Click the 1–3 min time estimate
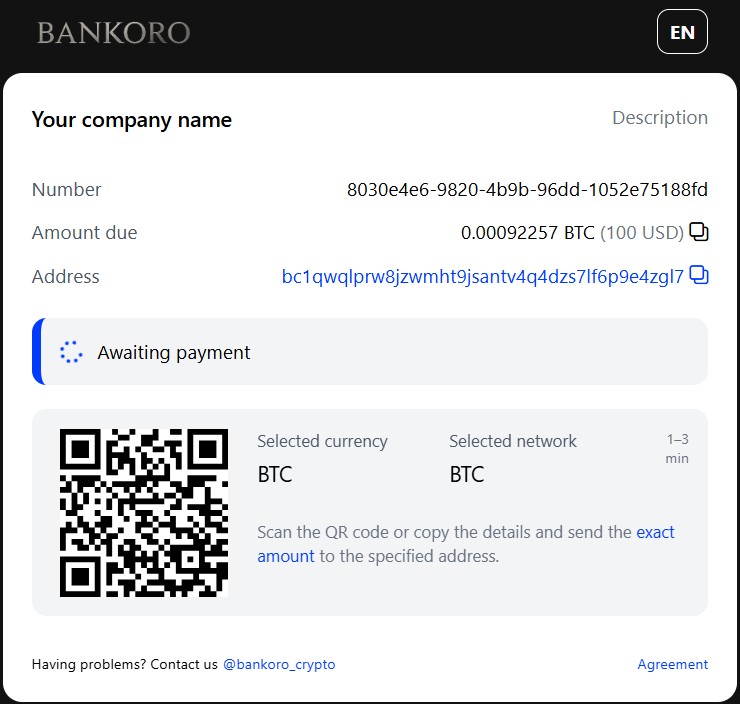Viewport: 740px width, 704px height. [x=677, y=449]
